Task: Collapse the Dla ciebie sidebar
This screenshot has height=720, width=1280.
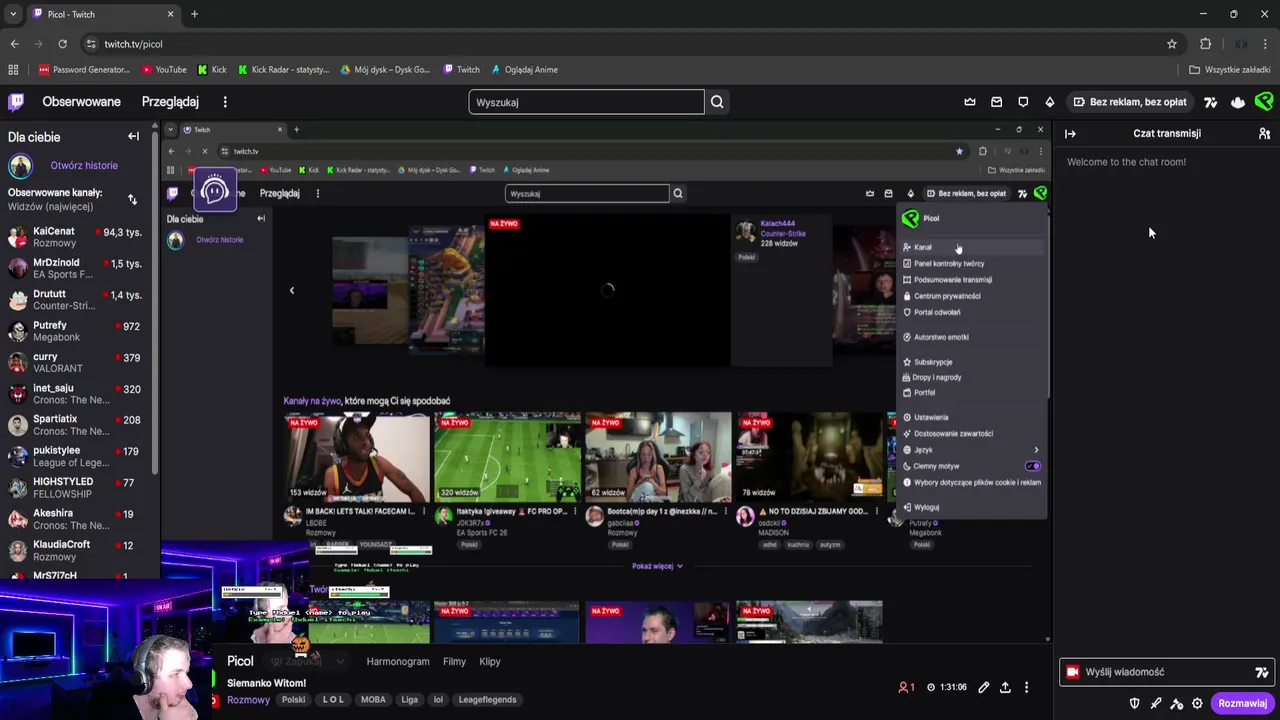Action: point(133,137)
